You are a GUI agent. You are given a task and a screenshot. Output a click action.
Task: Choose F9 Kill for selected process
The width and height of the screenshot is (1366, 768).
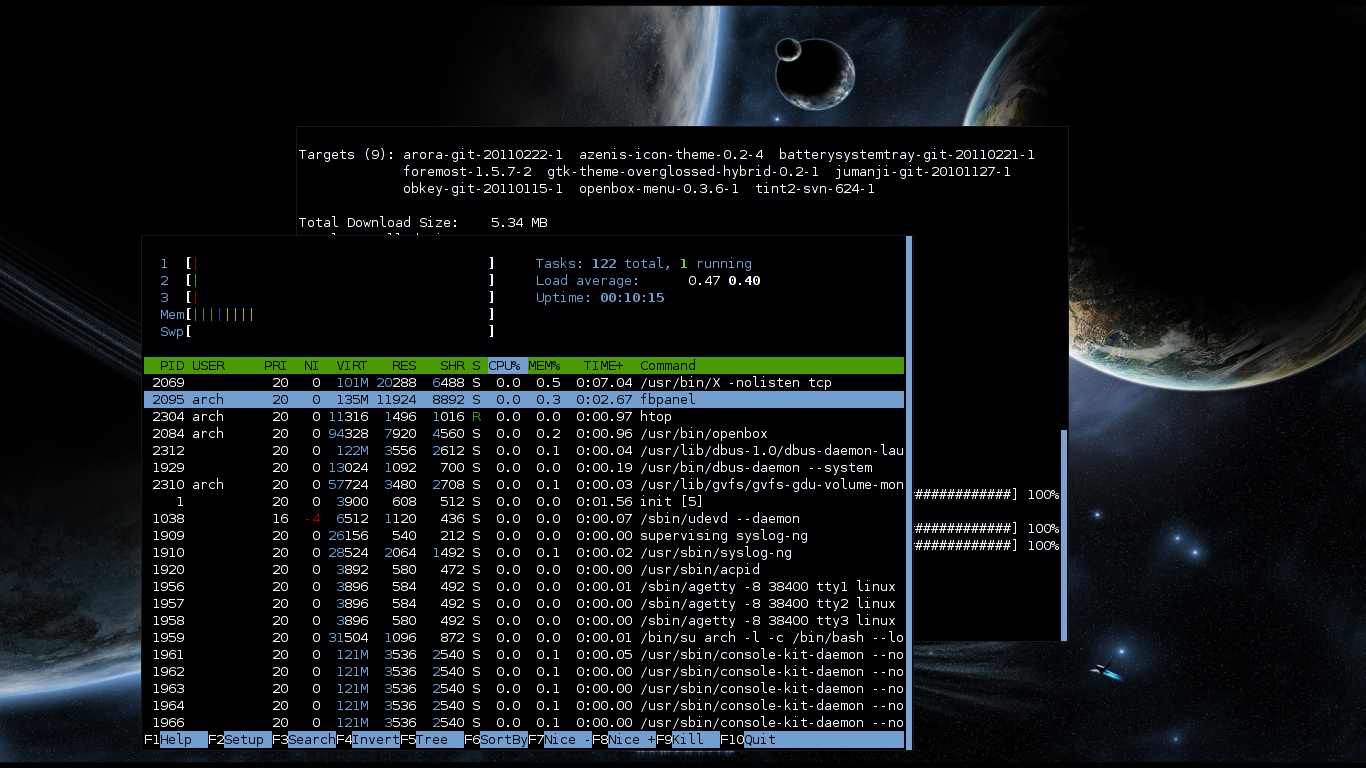click(x=688, y=740)
